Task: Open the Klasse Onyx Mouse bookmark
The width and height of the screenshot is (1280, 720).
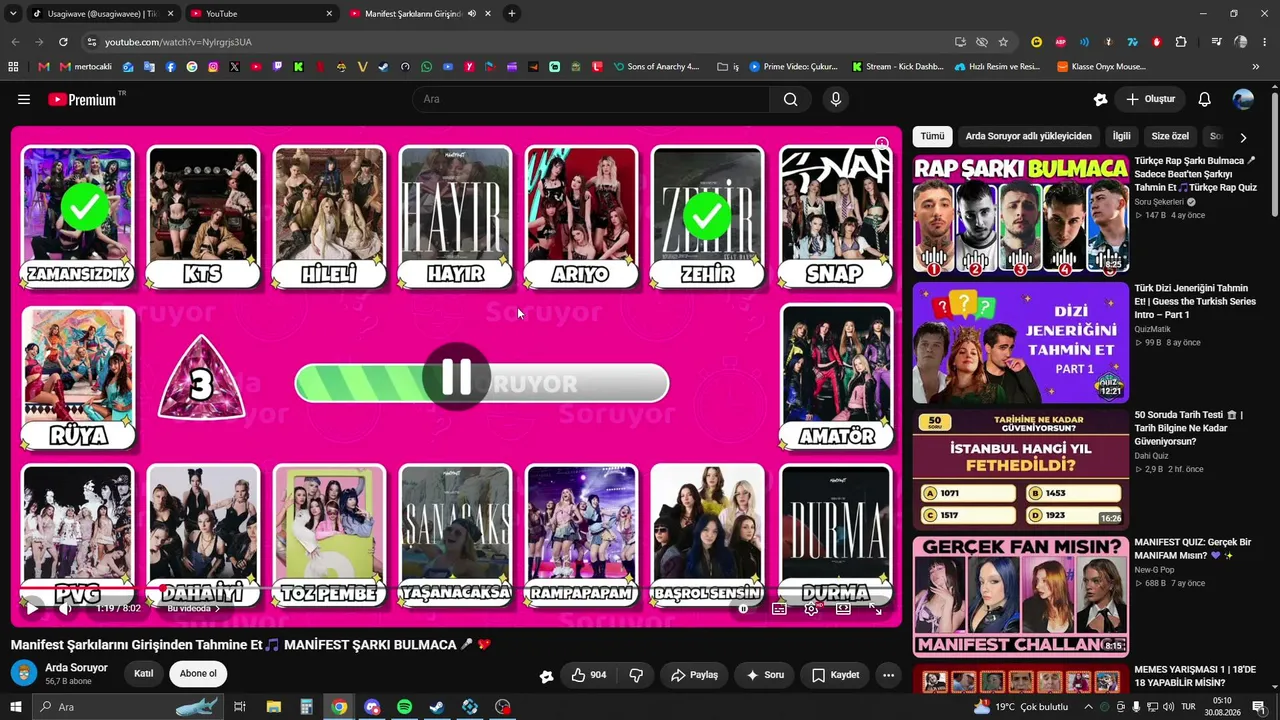Action: click(x=1100, y=67)
